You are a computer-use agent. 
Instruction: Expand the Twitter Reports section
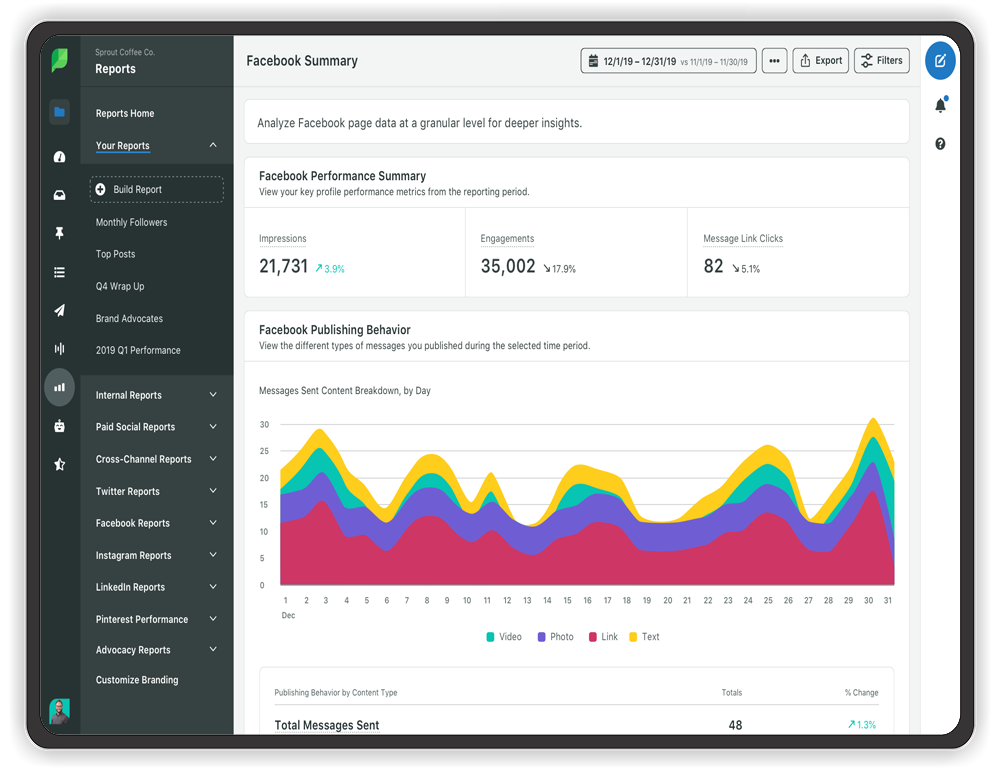click(213, 491)
